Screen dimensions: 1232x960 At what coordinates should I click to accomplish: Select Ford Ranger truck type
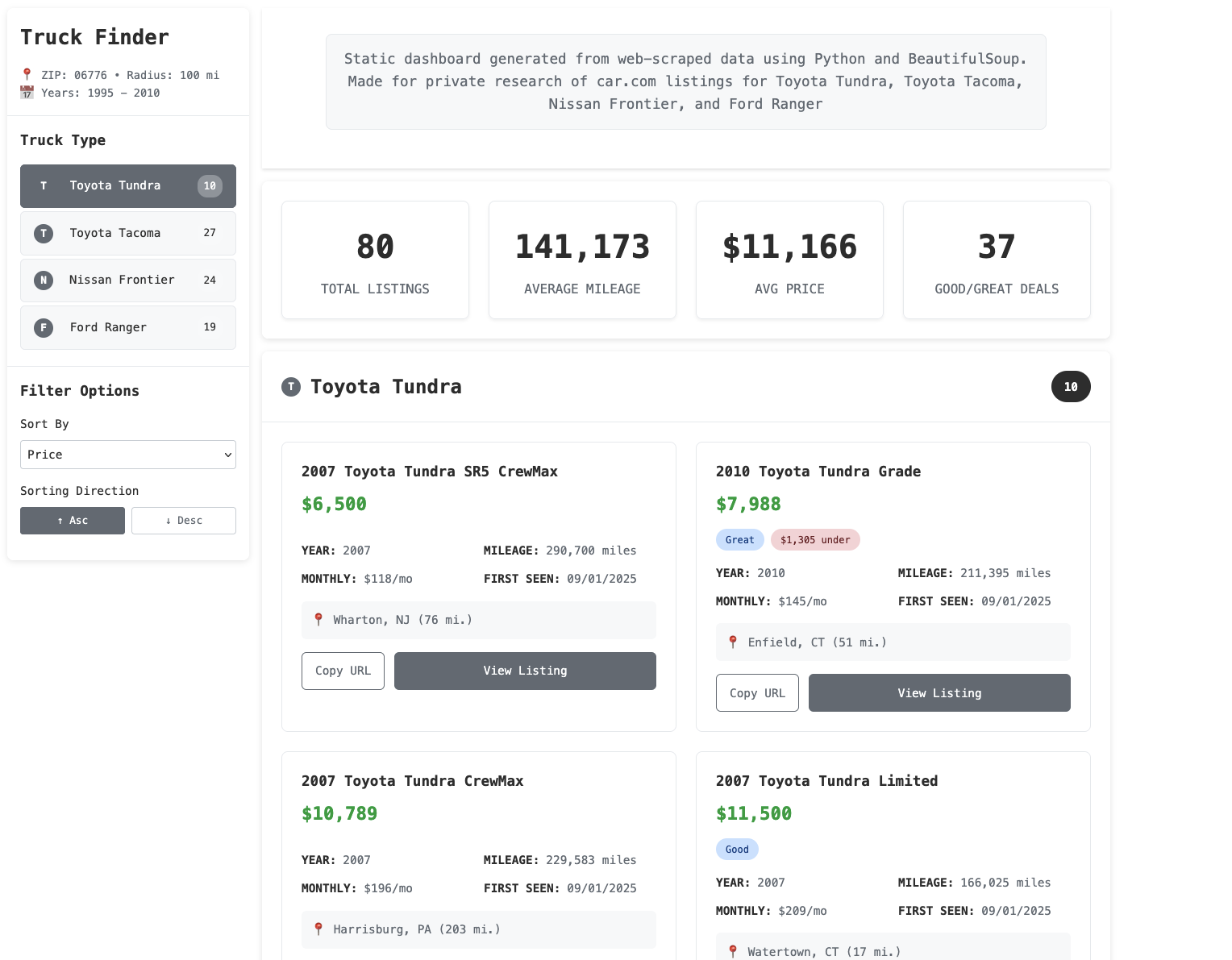(128, 328)
